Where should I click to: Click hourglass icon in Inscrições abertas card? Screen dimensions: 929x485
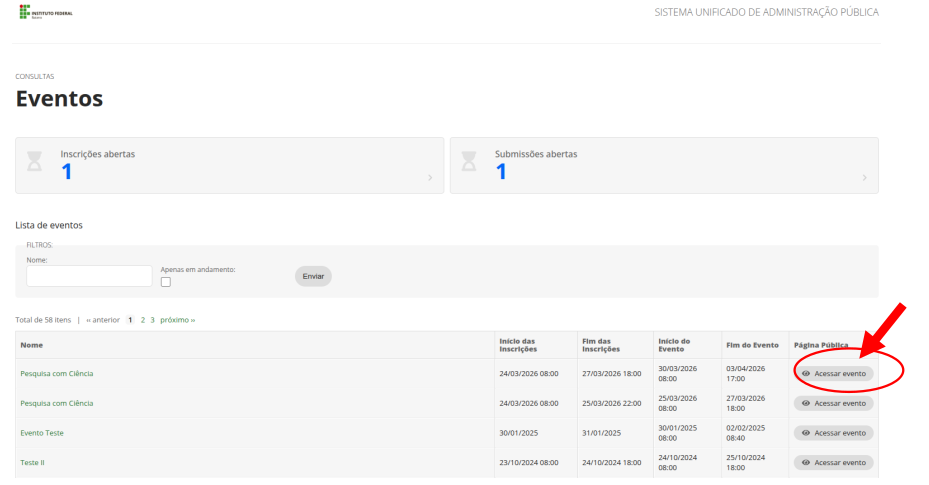click(x=34, y=161)
